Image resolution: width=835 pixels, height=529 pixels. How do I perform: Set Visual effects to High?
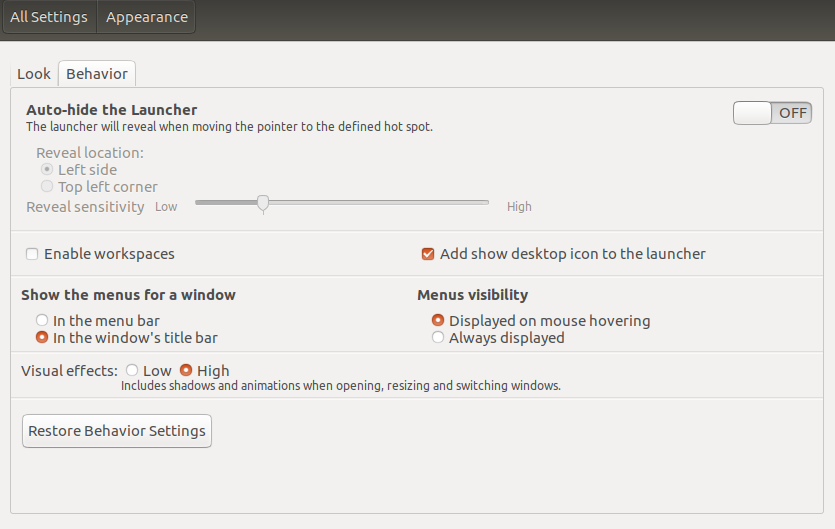point(186,371)
